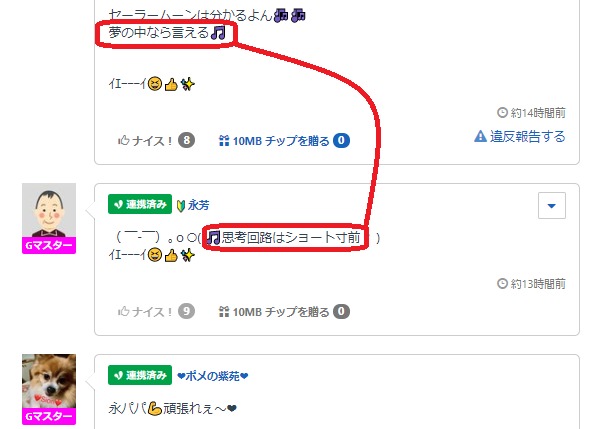The image size is (597, 429).
Task: Click clock icon next to 約14時間前
Action: pyautogui.click(x=502, y=113)
